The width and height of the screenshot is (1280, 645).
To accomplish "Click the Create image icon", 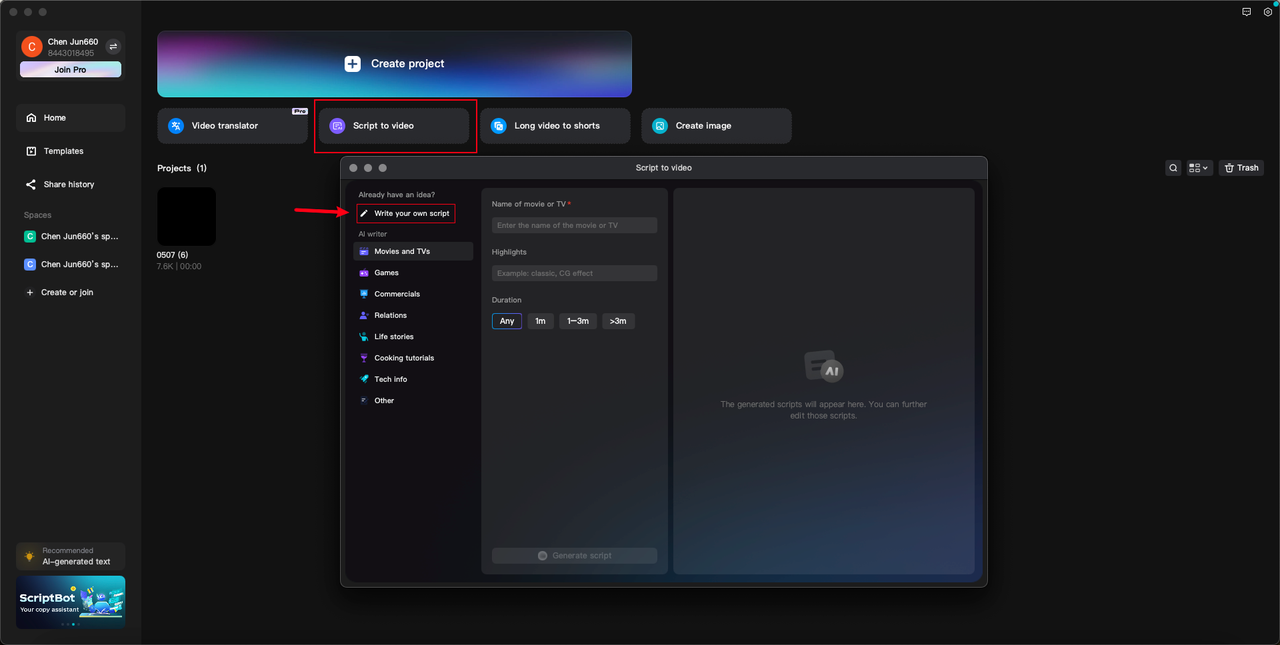I will click(660, 126).
